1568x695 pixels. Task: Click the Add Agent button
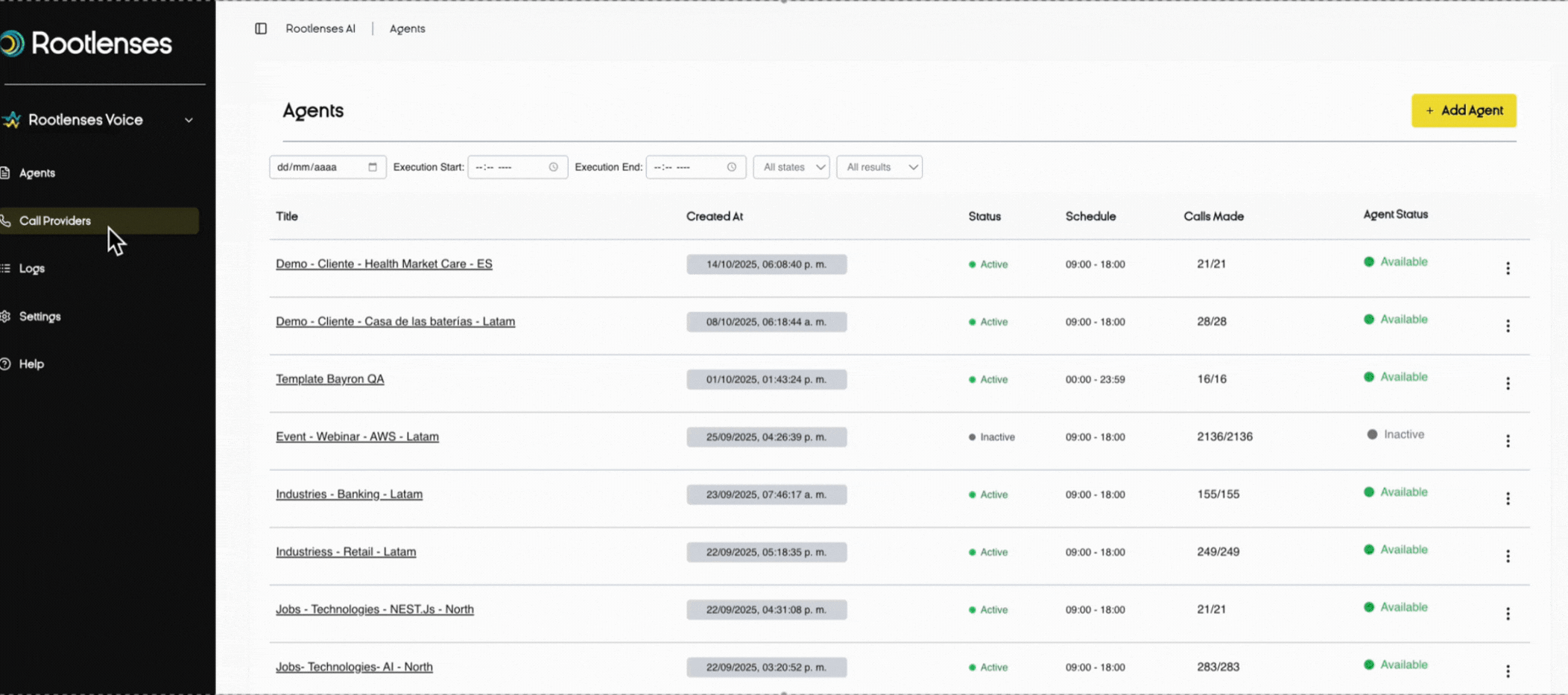[1463, 110]
